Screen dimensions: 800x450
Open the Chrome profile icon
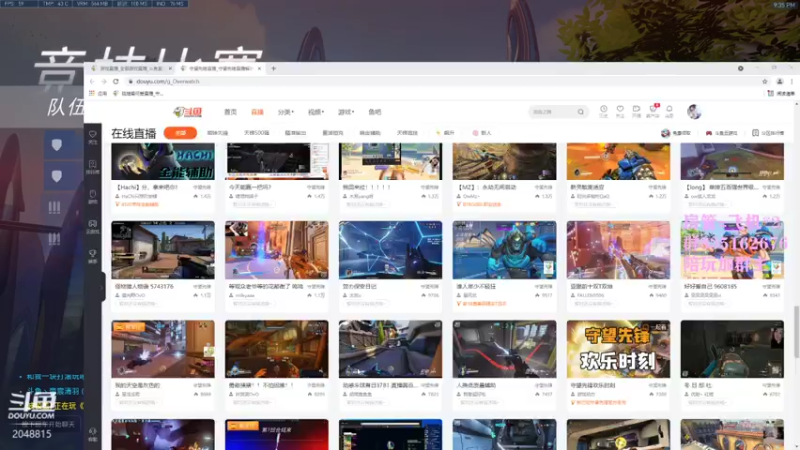(780, 82)
